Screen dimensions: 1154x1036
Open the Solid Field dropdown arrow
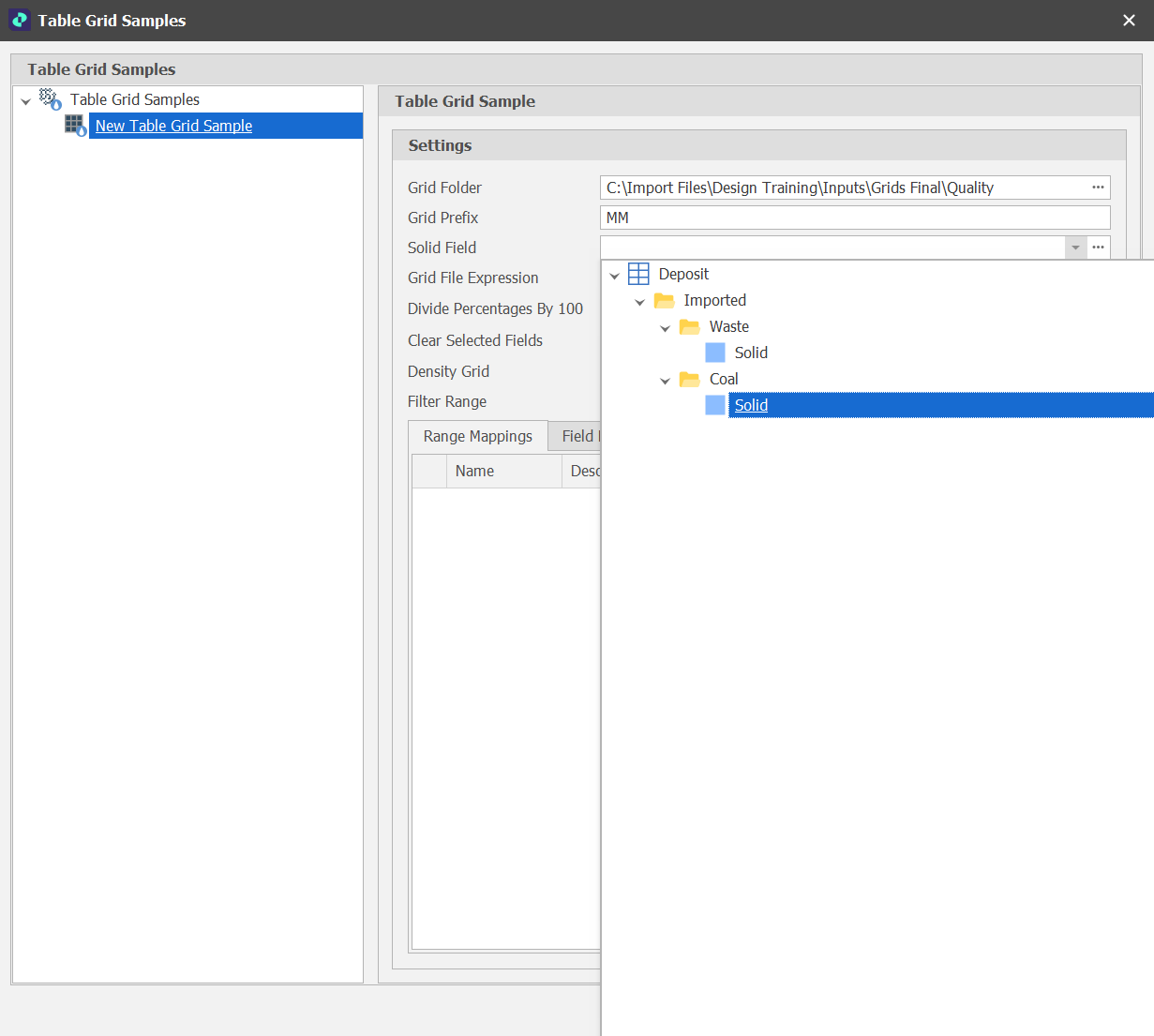coord(1075,248)
